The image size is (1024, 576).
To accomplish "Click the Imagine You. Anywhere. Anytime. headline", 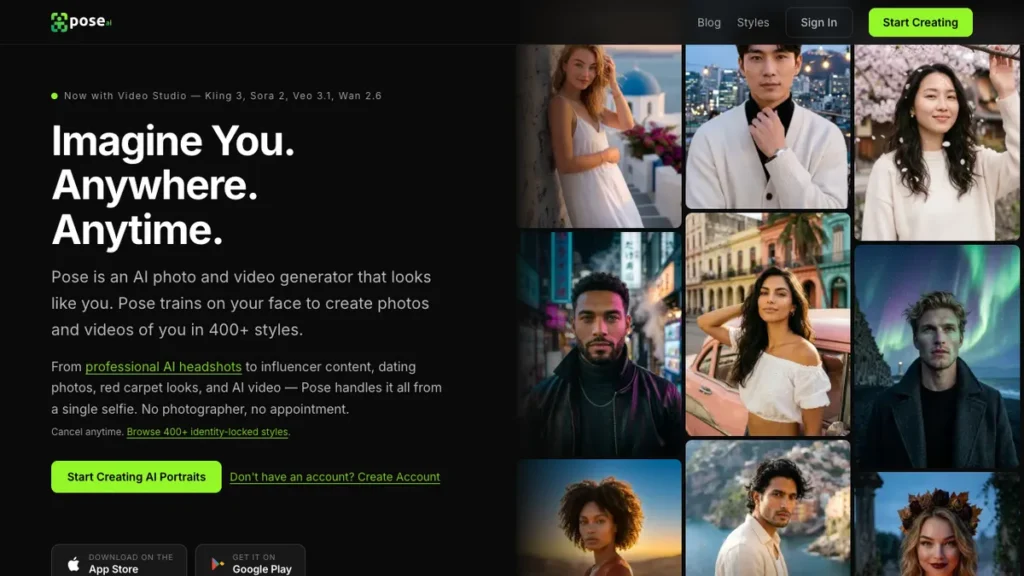I will 173,185.
